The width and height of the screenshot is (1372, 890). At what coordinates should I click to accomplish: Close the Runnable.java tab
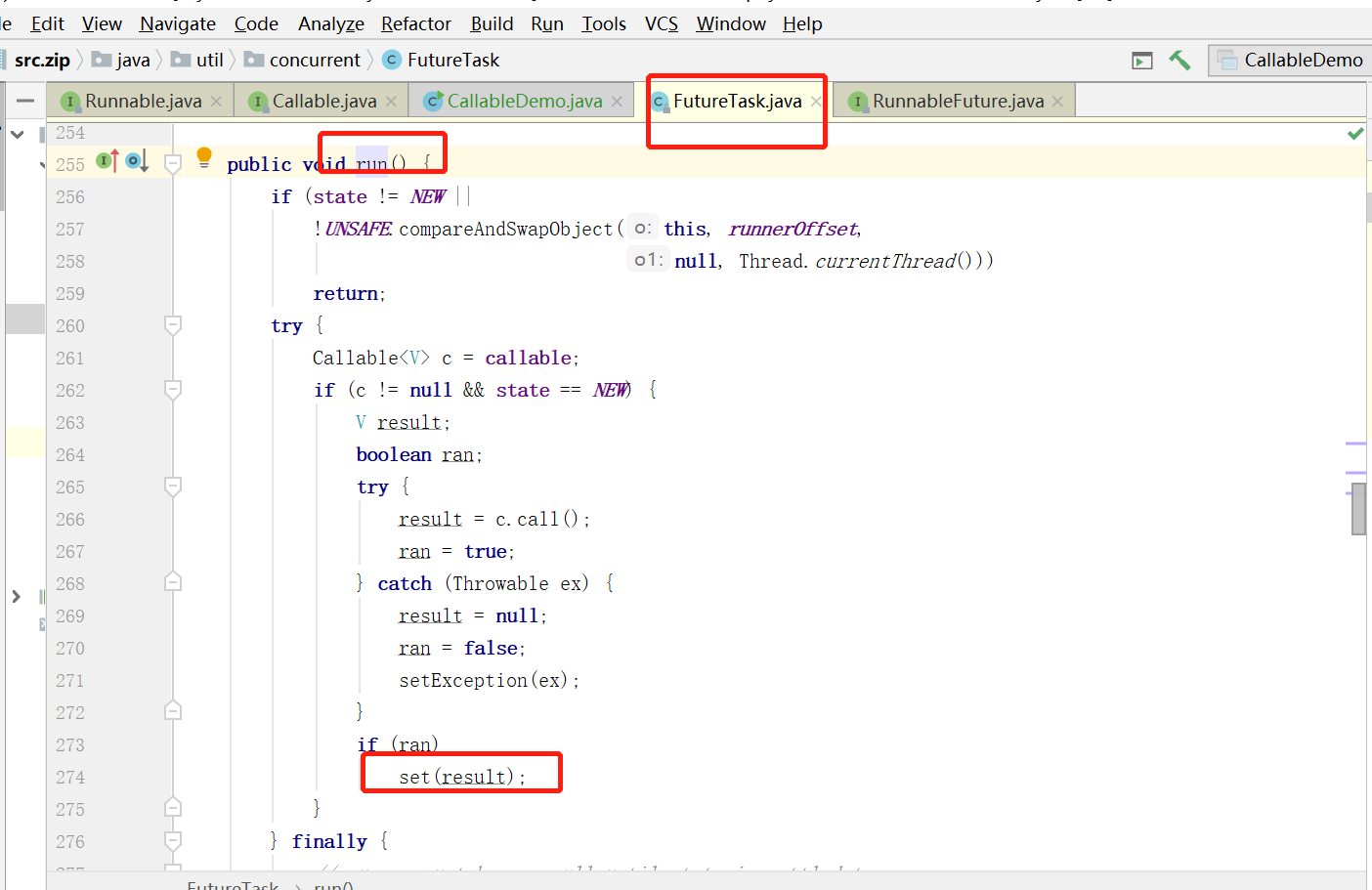point(216,102)
